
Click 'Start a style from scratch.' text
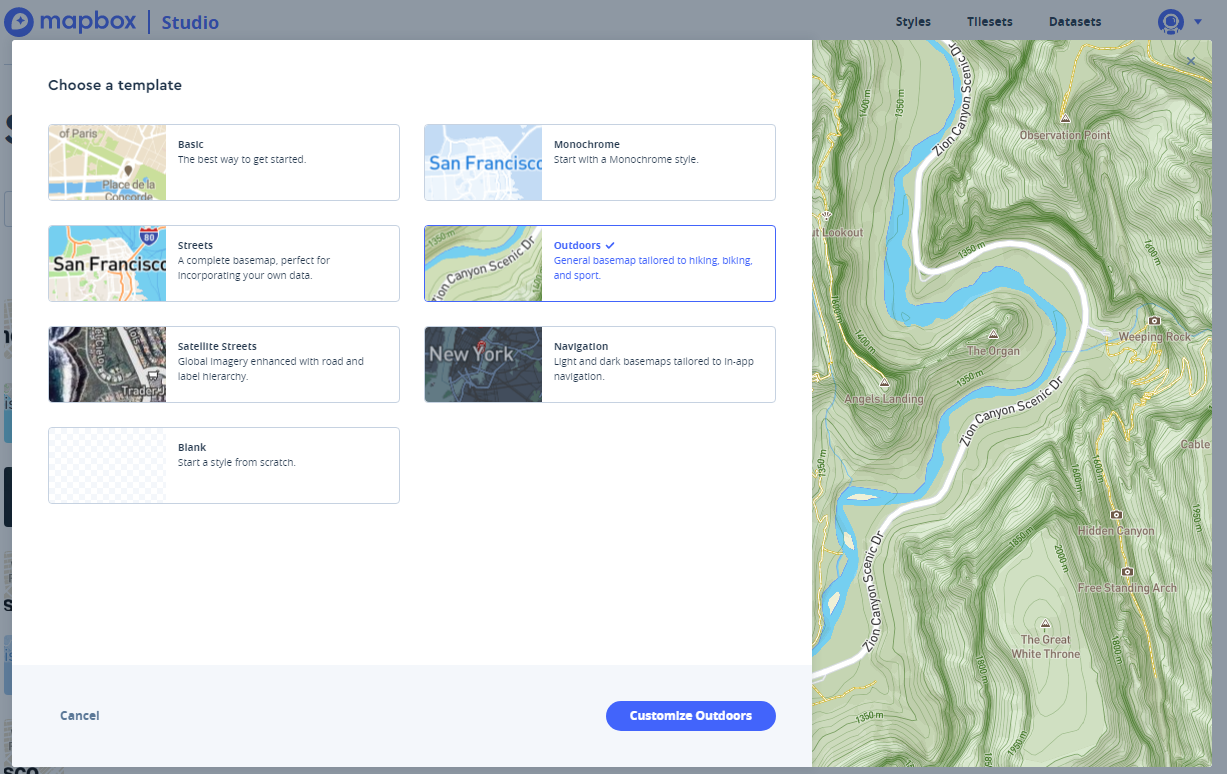point(237,462)
